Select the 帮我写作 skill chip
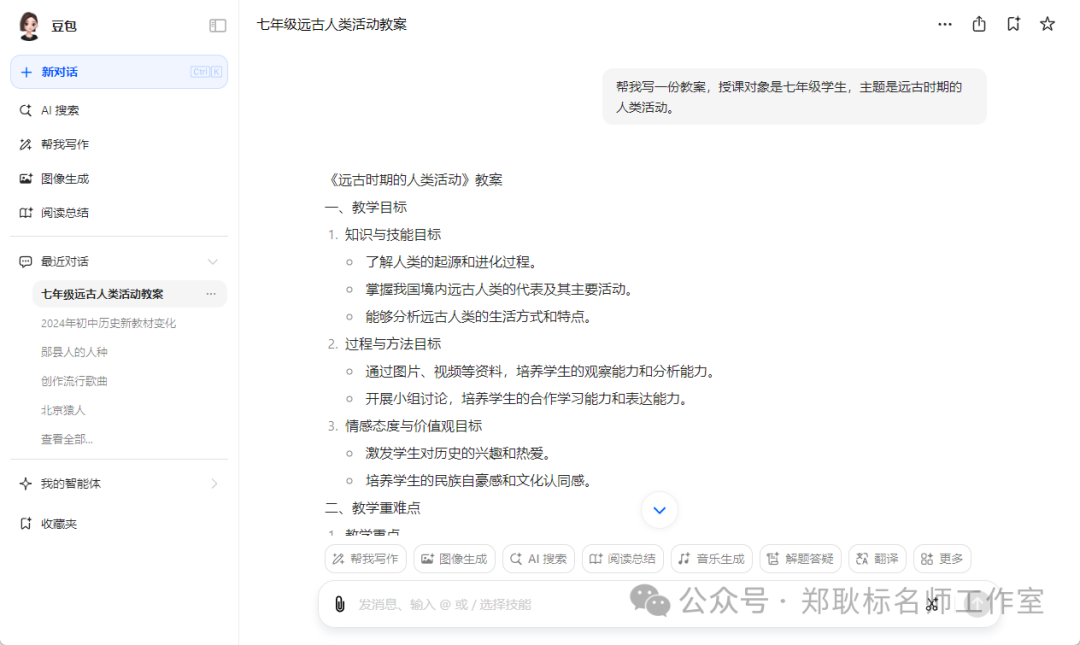The height and width of the screenshot is (645, 1080). click(365, 559)
